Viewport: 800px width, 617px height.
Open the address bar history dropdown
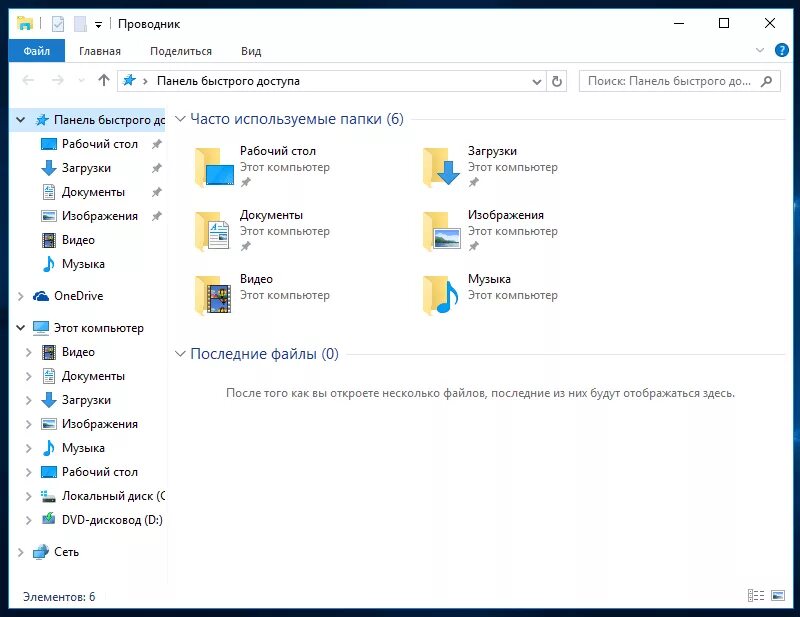point(537,81)
